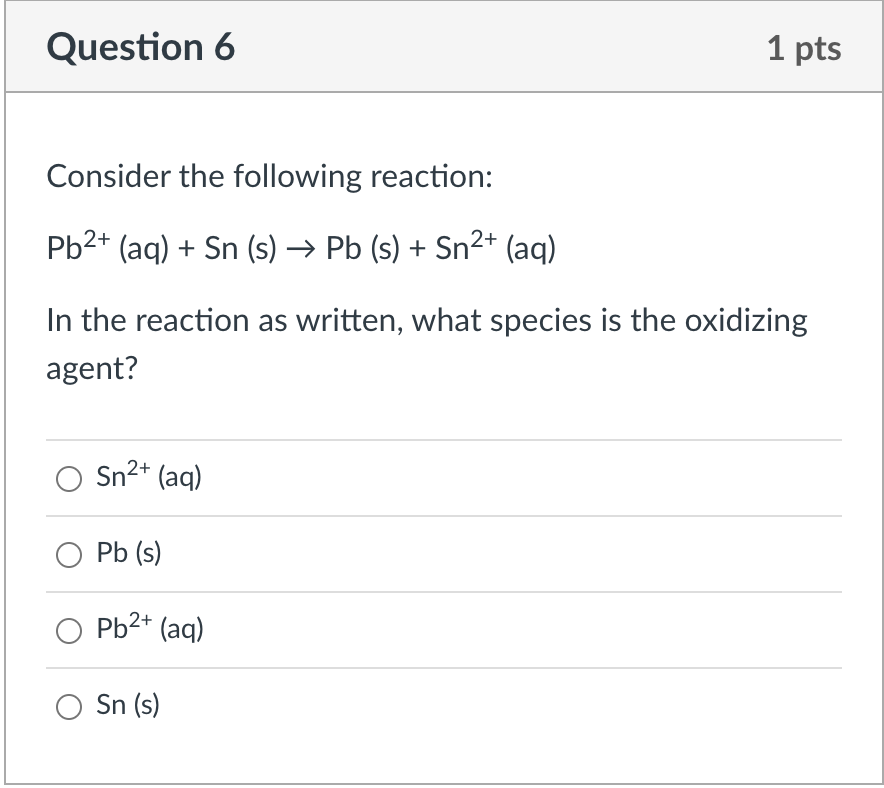The height and width of the screenshot is (788, 884).
Task: Click the 1 pts score label
Action: (804, 48)
